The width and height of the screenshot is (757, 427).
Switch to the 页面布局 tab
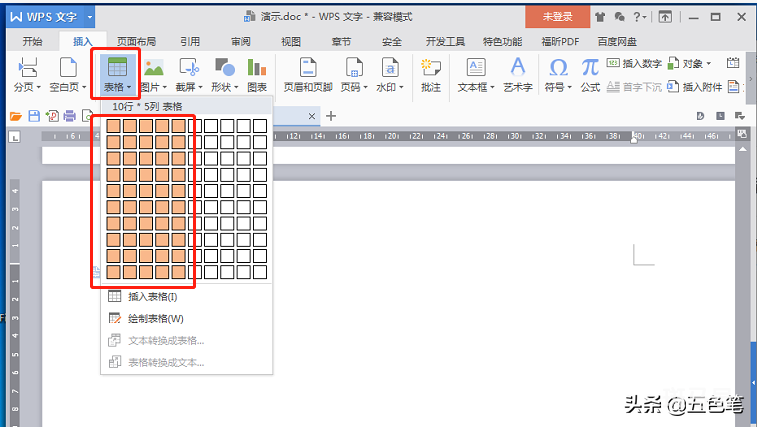(x=137, y=42)
